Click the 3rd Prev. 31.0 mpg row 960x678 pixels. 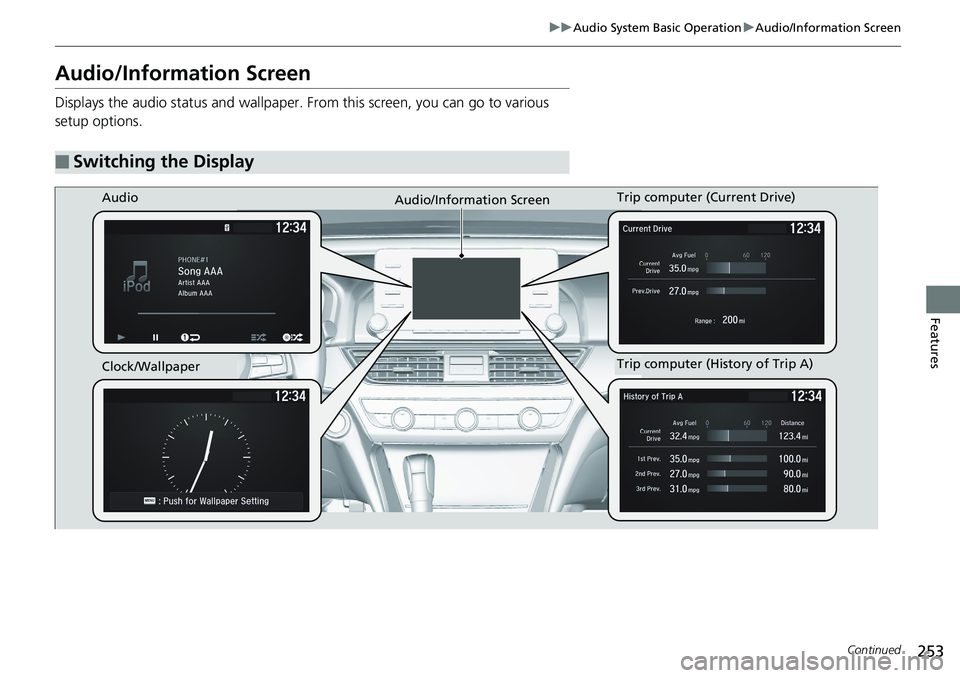point(722,489)
